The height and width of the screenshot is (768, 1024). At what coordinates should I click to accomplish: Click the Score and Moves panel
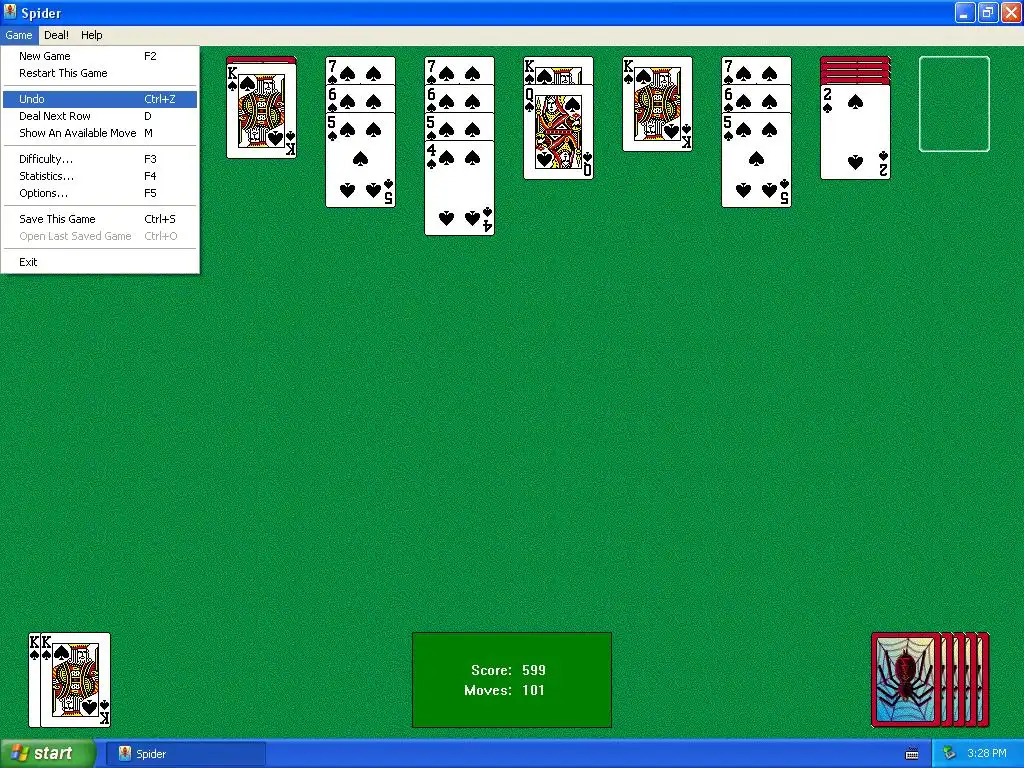click(x=512, y=680)
